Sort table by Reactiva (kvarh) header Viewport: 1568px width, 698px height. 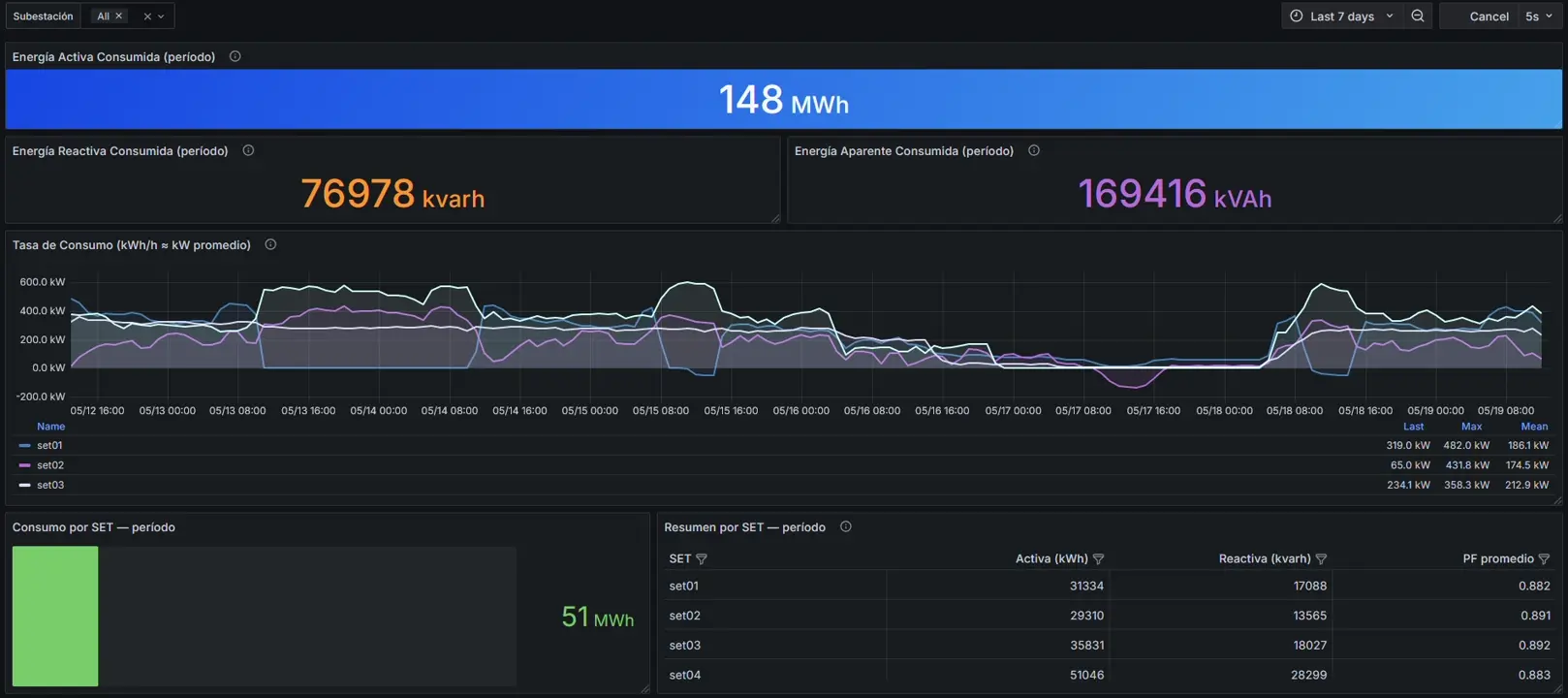pyautogui.click(x=1265, y=559)
